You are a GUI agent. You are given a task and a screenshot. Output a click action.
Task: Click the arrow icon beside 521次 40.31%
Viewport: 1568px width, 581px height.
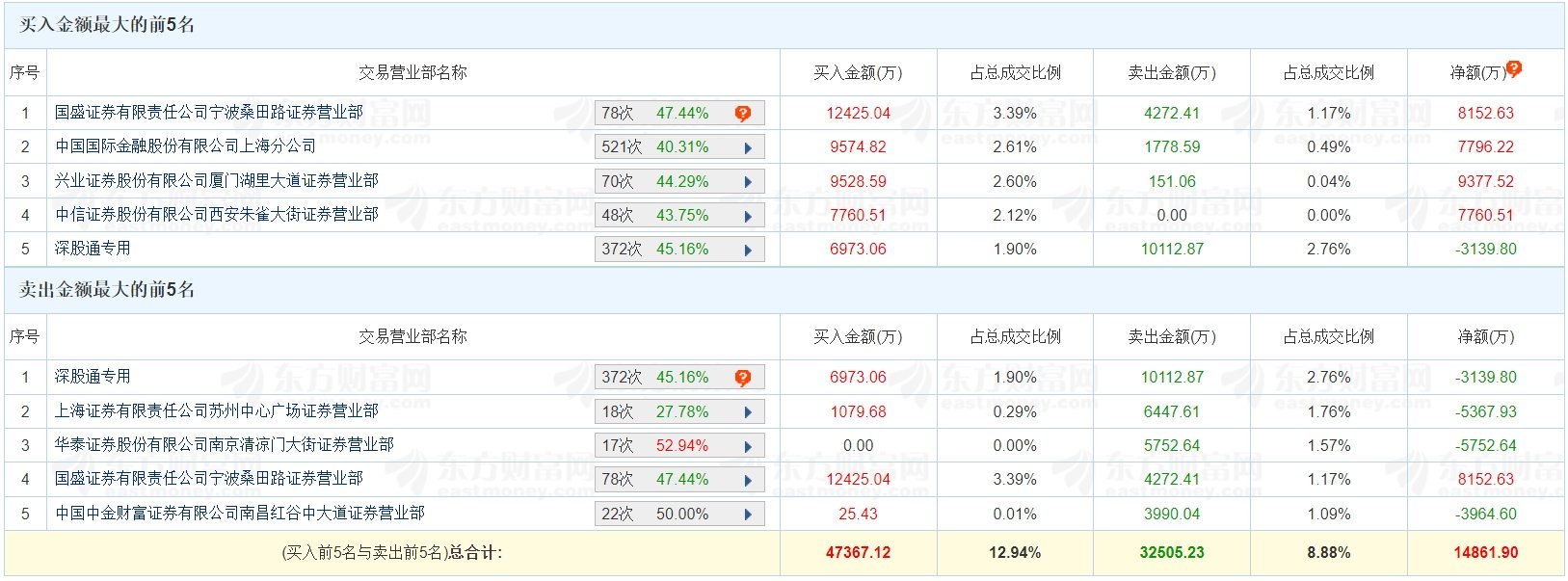tap(748, 148)
